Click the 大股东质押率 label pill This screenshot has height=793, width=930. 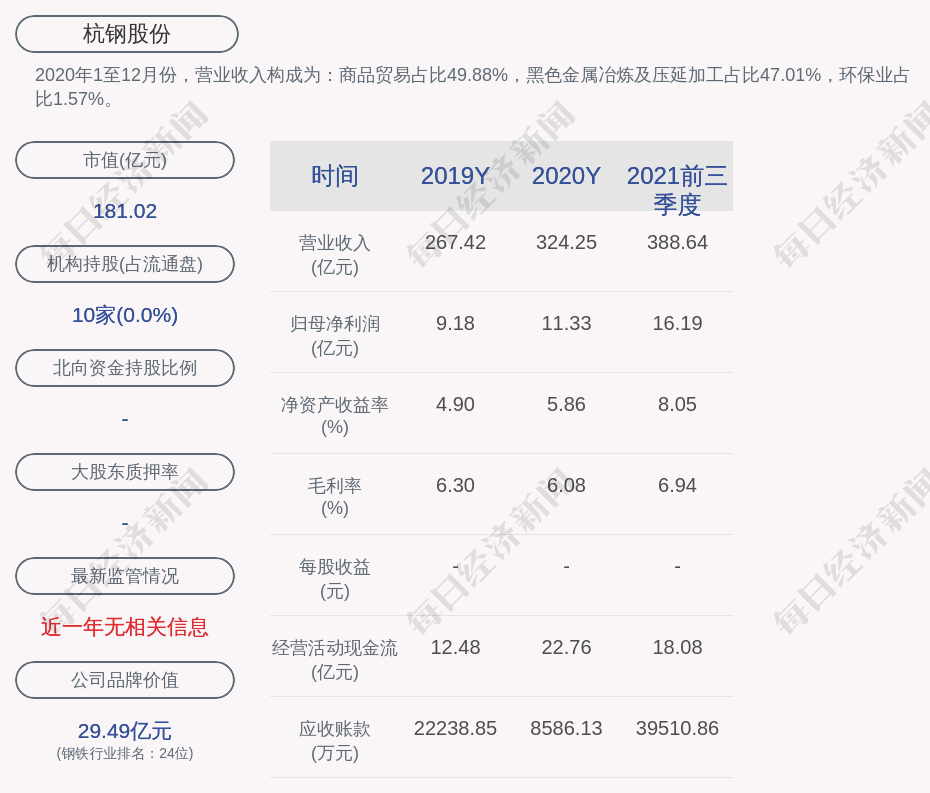pos(125,472)
